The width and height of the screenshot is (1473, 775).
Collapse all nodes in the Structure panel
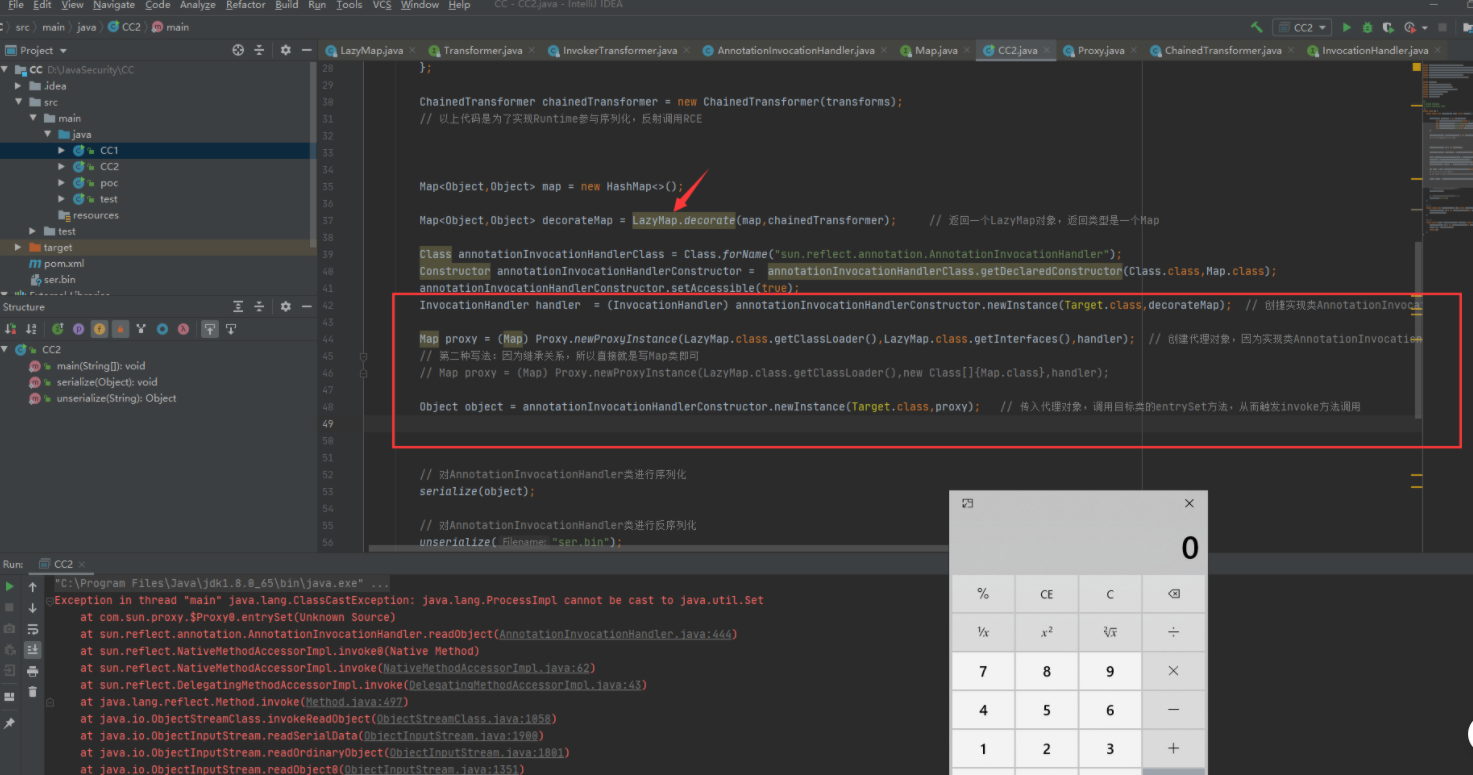(259, 307)
